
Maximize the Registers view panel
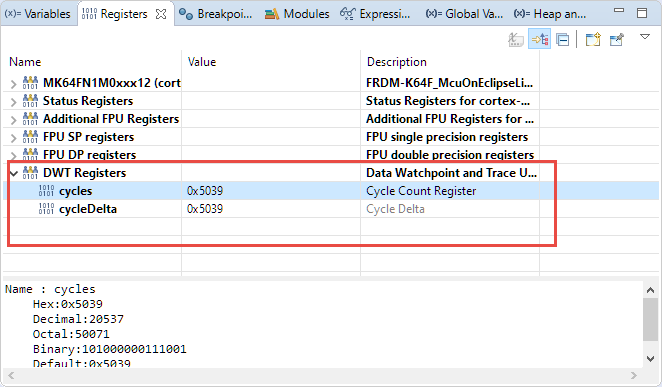pyautogui.click(x=642, y=13)
